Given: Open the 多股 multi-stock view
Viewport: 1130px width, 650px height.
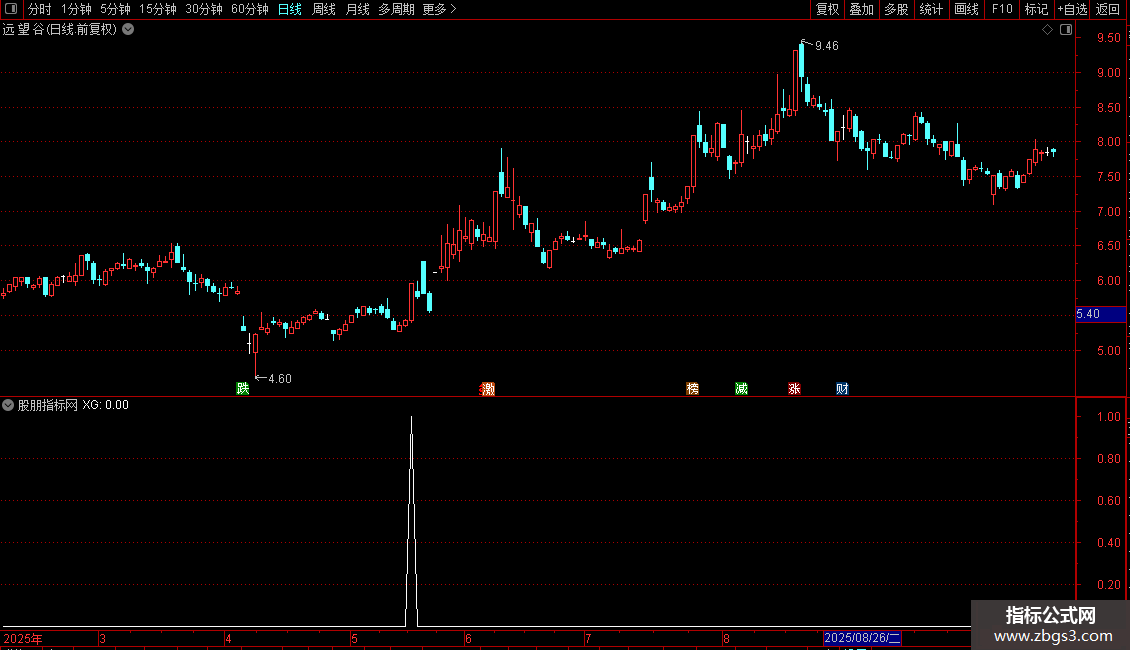Looking at the screenshot, I should tap(897, 9).
